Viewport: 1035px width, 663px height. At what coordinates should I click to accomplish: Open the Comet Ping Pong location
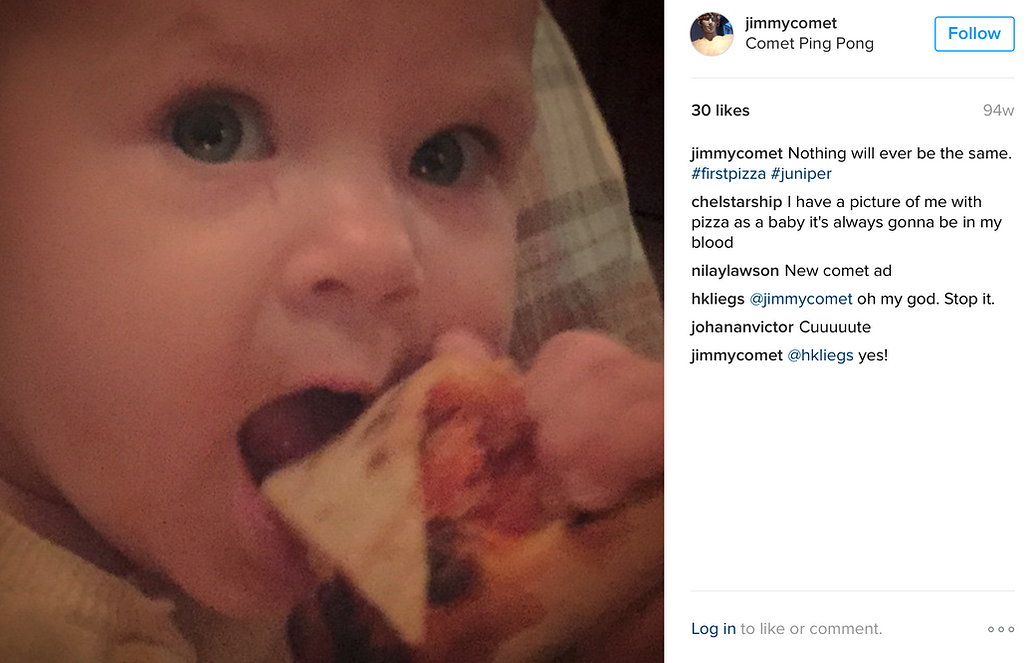pyautogui.click(x=809, y=44)
